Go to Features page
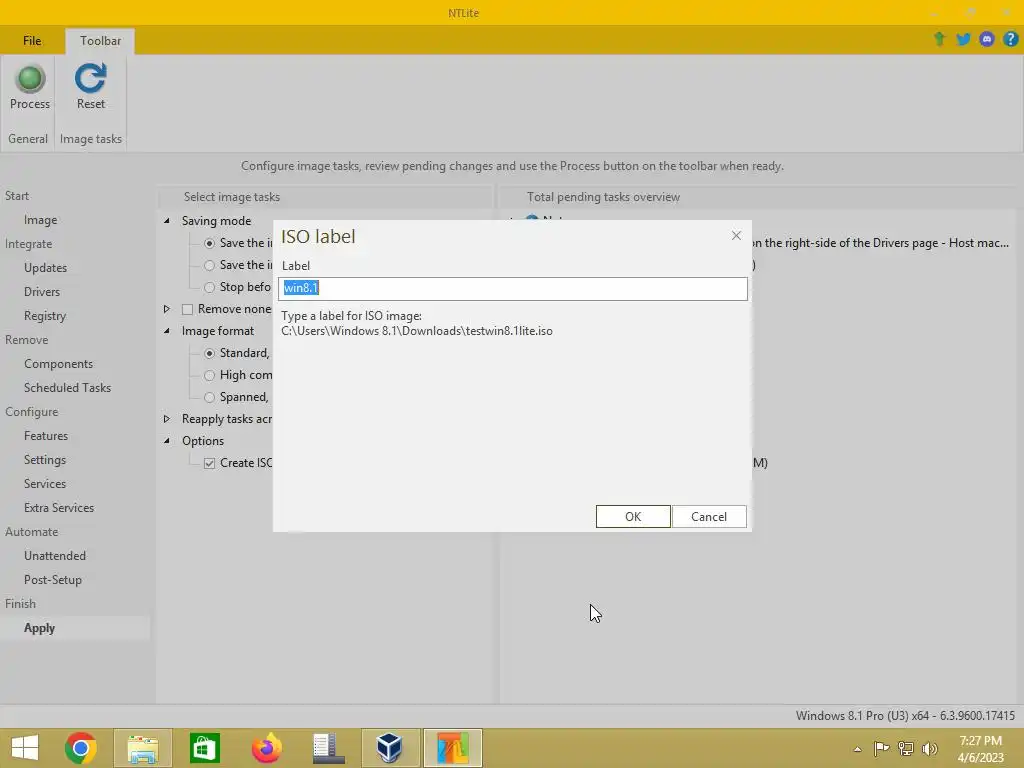The width and height of the screenshot is (1024, 768). pyautogui.click(x=46, y=436)
